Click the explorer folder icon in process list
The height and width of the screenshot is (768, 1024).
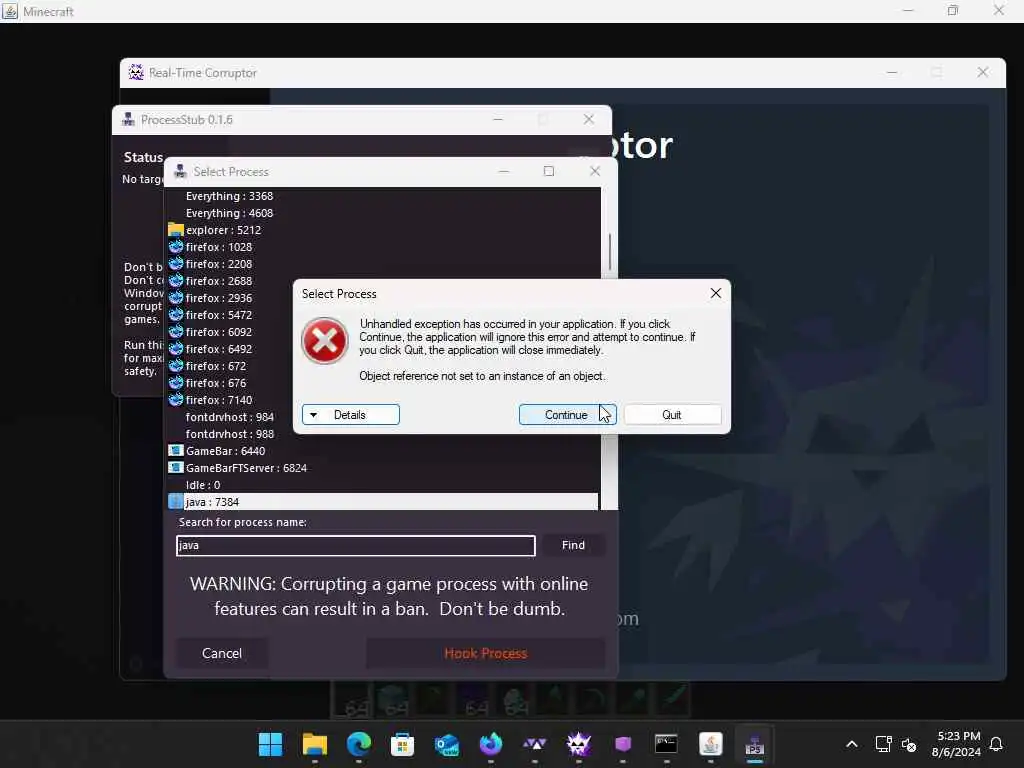click(x=176, y=230)
